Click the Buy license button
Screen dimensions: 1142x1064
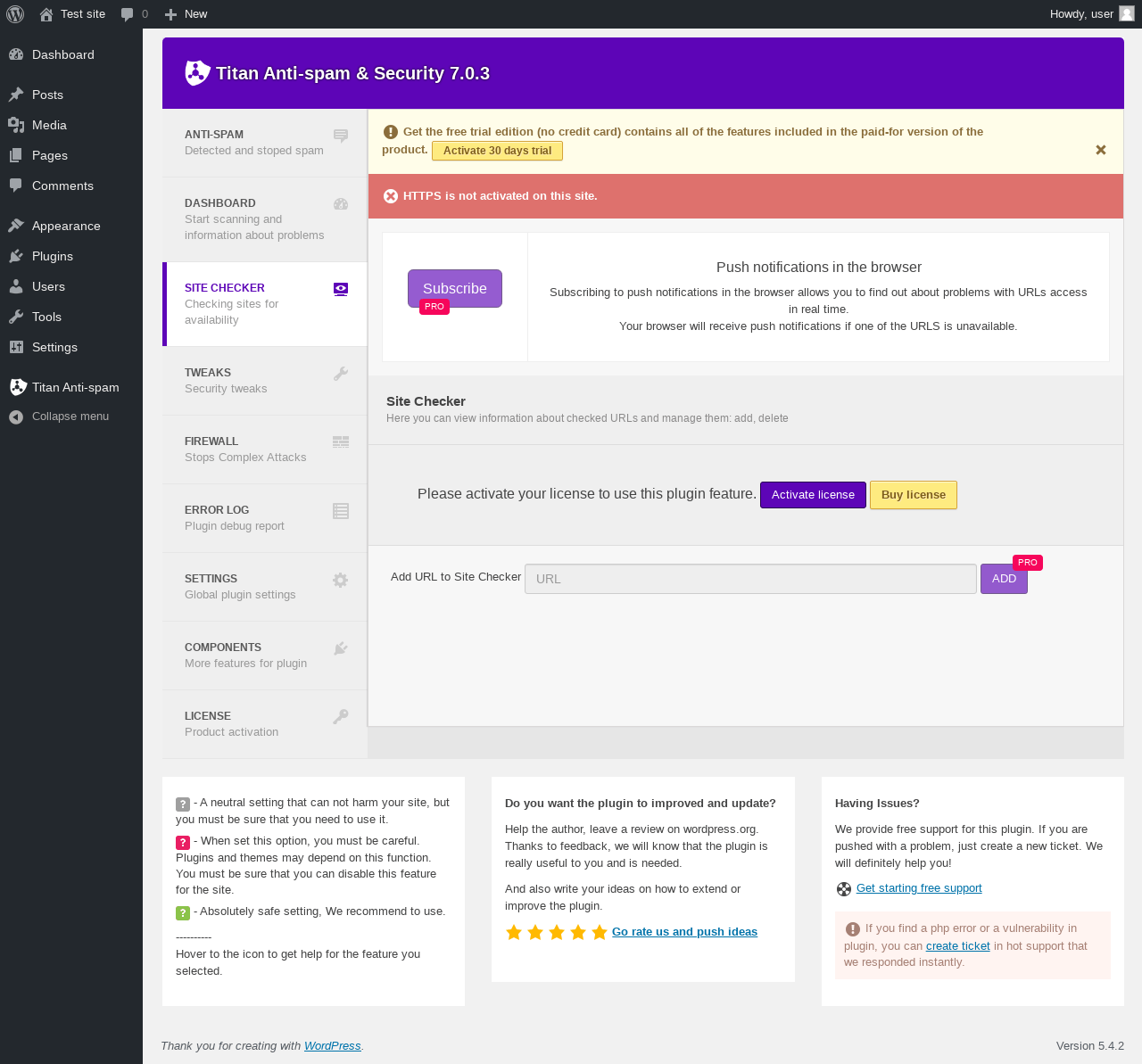click(x=914, y=495)
